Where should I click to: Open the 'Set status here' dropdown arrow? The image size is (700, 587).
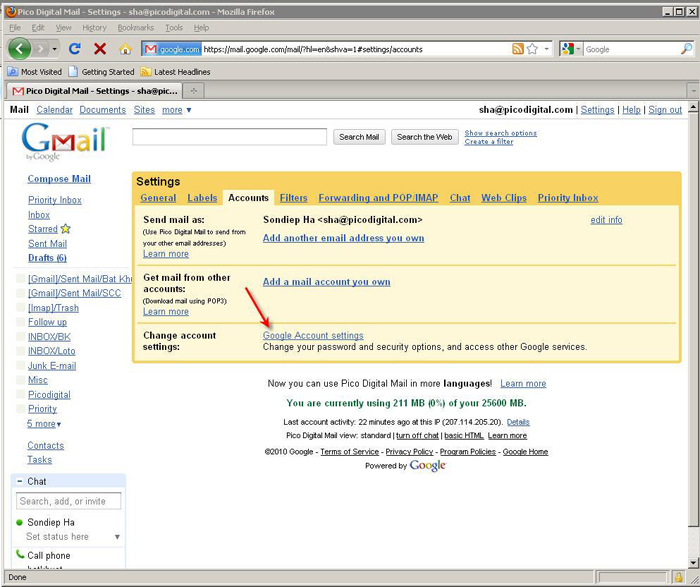click(x=117, y=537)
